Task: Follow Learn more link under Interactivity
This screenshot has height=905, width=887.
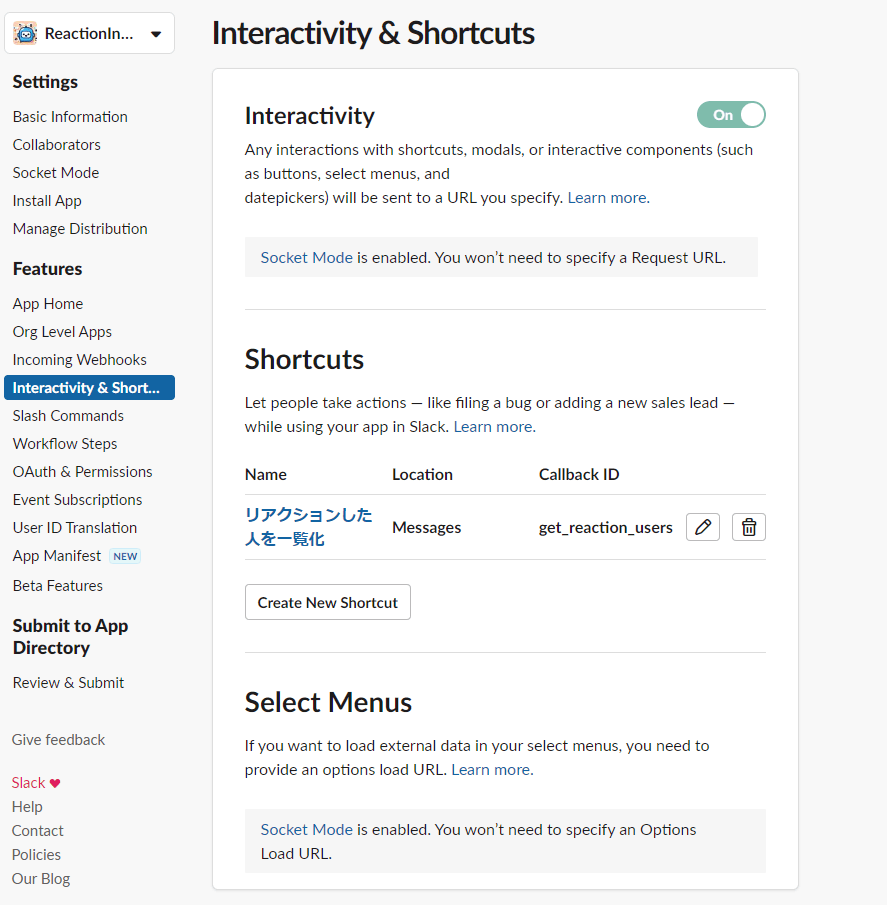Action: [x=608, y=197]
